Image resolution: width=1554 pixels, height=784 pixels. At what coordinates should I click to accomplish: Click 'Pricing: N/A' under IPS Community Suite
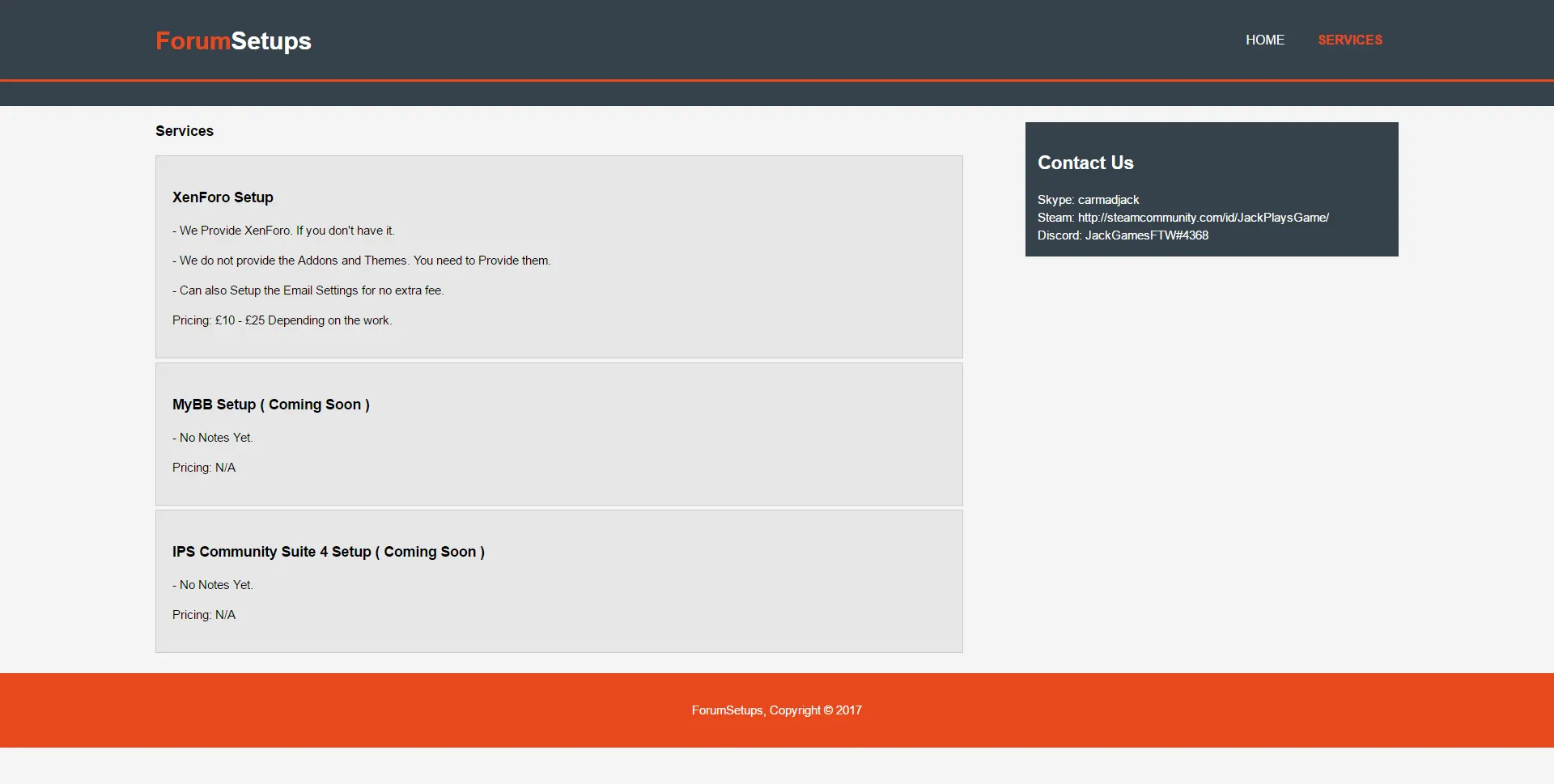tap(204, 615)
